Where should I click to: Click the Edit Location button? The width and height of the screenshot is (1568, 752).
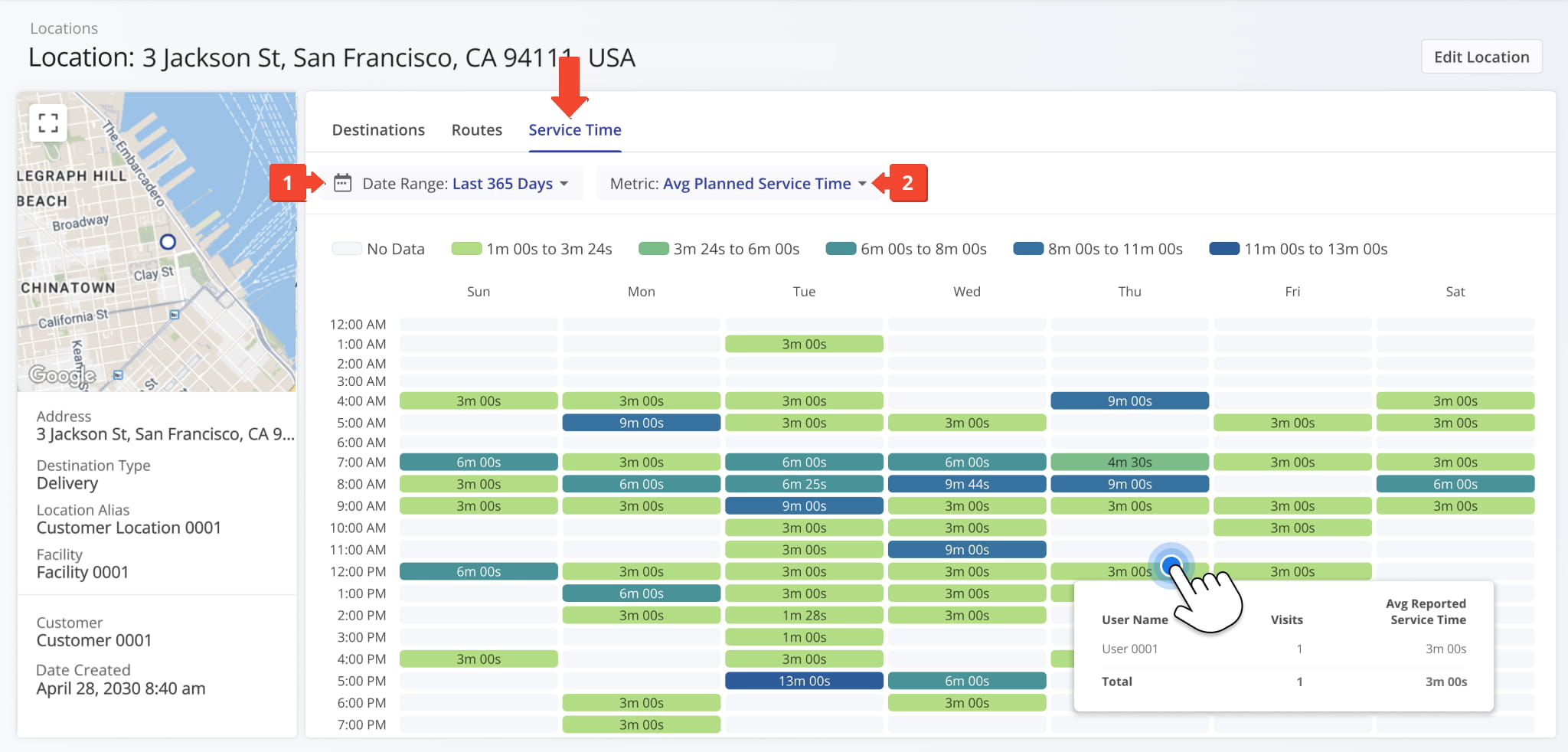pyautogui.click(x=1481, y=56)
